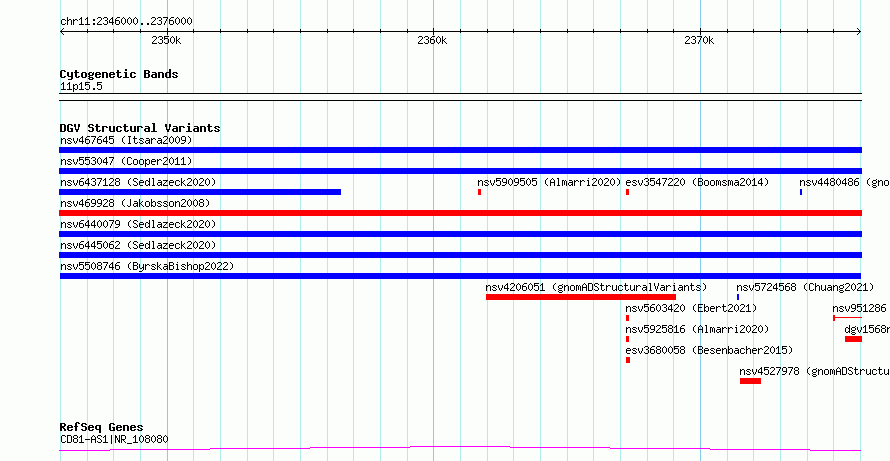Screen dimensions: 890x461
Task: Click the 2360k ruler label
Action: click(x=432, y=40)
